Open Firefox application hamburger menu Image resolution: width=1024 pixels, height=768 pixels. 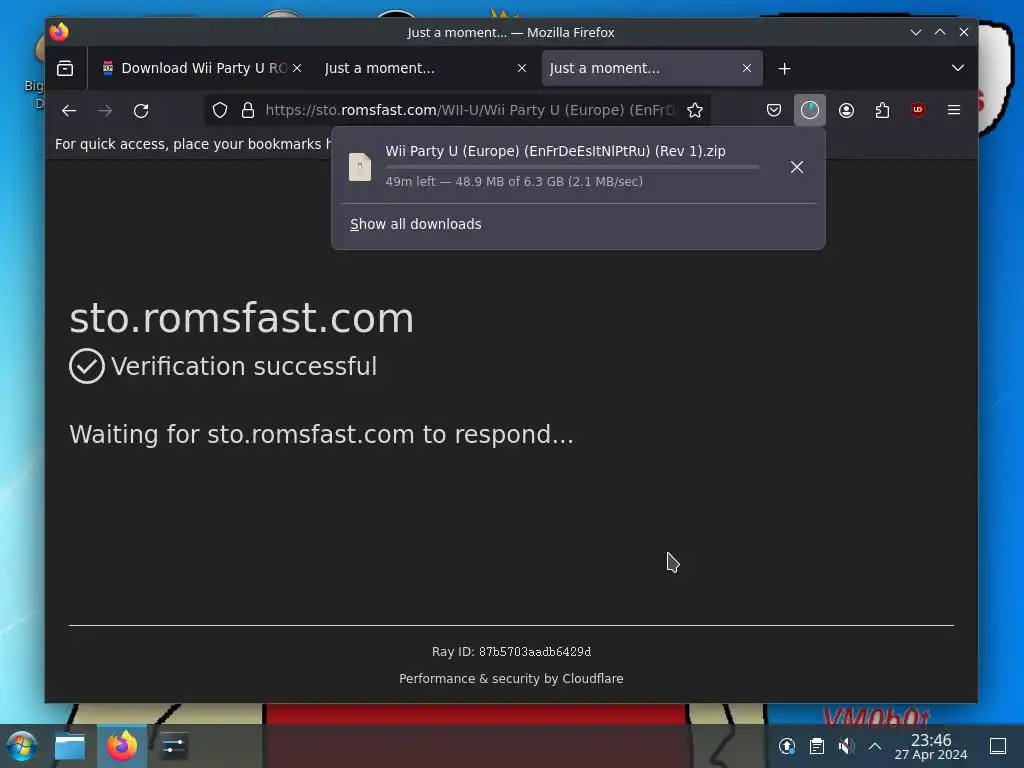coord(953,110)
